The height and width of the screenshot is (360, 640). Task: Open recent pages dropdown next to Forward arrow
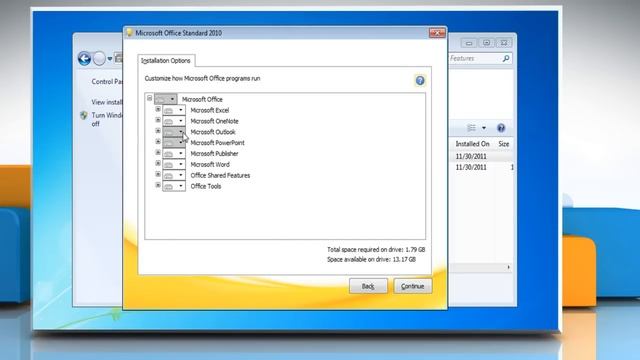pos(110,59)
